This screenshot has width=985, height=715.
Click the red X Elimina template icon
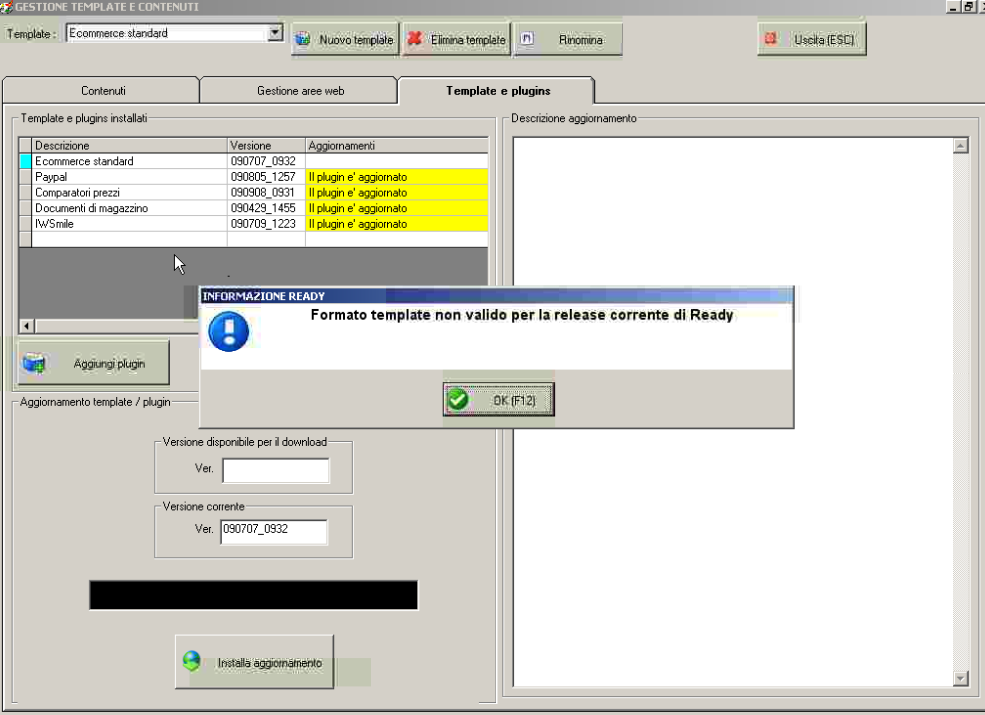tap(415, 39)
